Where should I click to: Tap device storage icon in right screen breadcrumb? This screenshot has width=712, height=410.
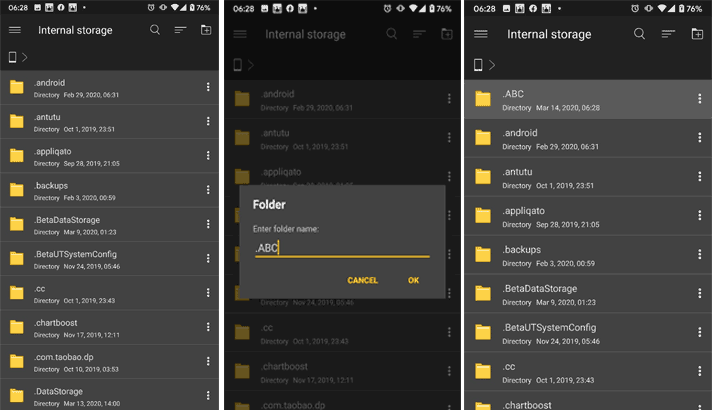pos(478,65)
